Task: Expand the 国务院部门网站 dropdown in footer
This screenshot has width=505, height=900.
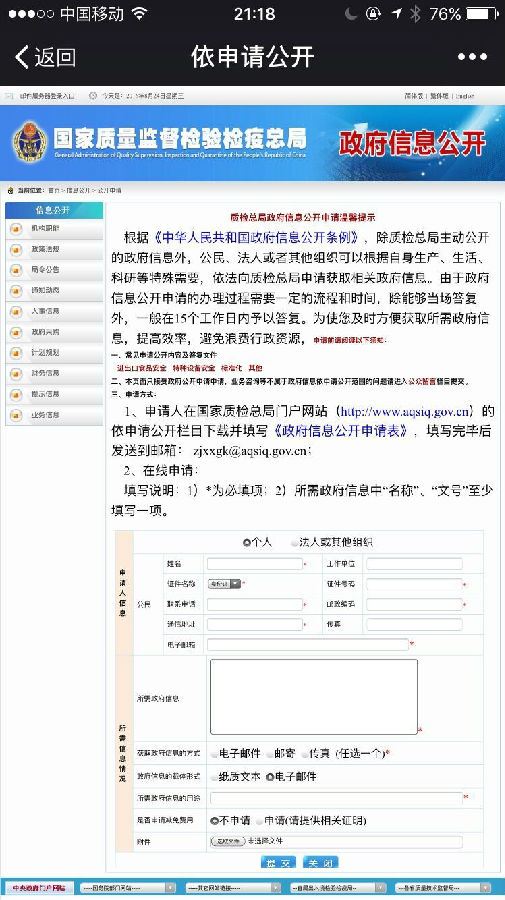Action: (128, 888)
